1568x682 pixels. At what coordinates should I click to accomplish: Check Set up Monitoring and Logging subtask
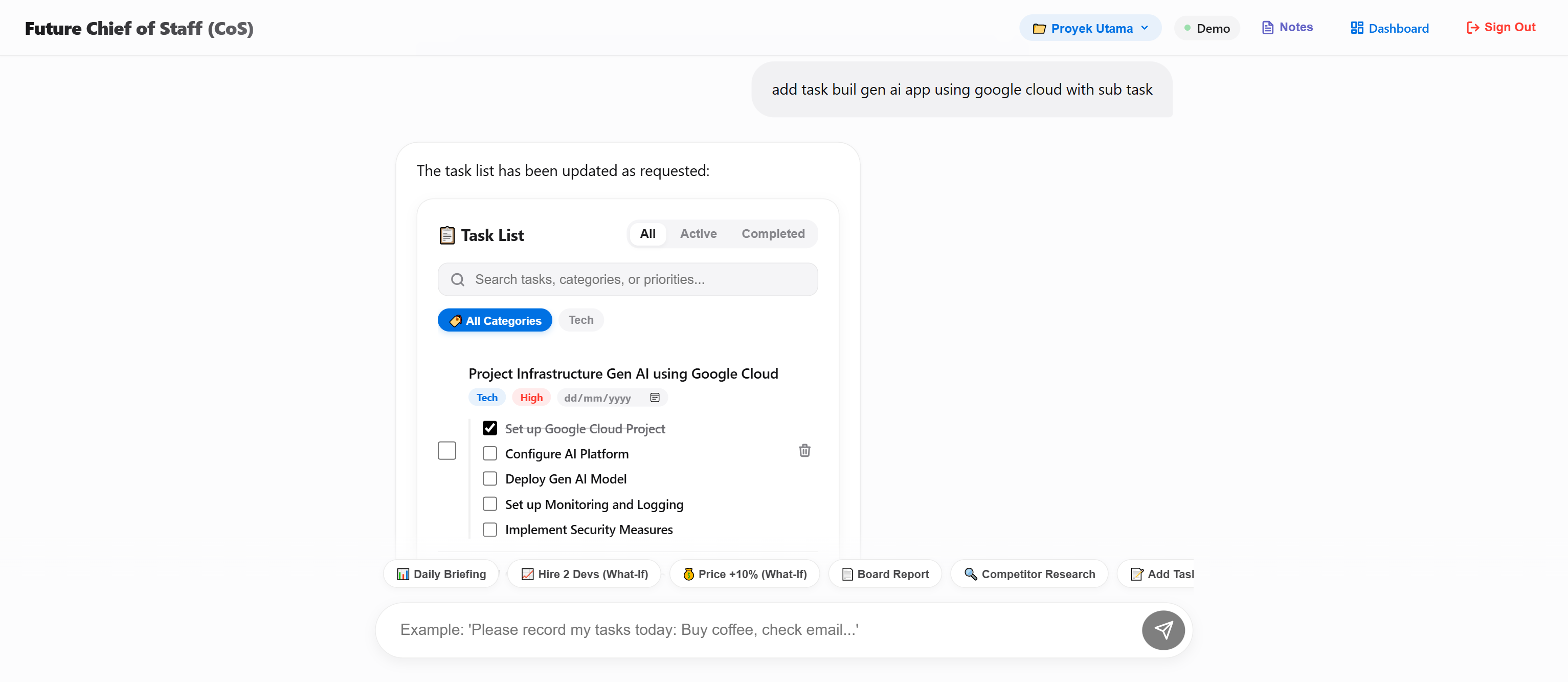490,504
